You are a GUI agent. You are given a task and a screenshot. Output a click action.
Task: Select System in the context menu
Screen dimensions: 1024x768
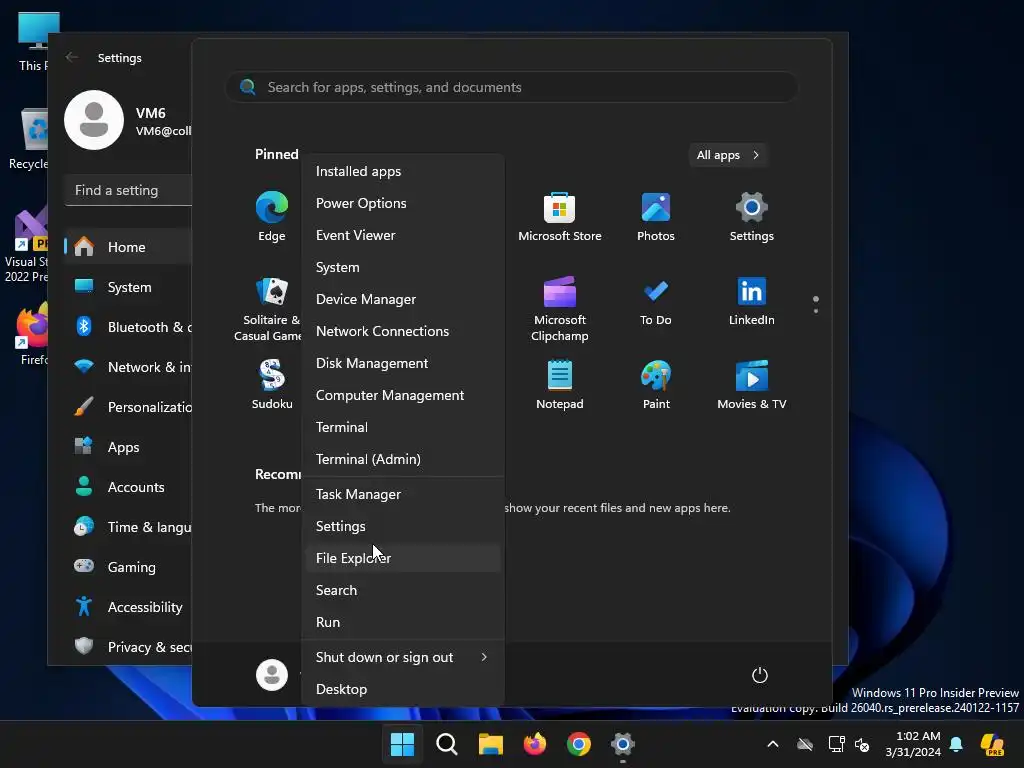click(402, 267)
